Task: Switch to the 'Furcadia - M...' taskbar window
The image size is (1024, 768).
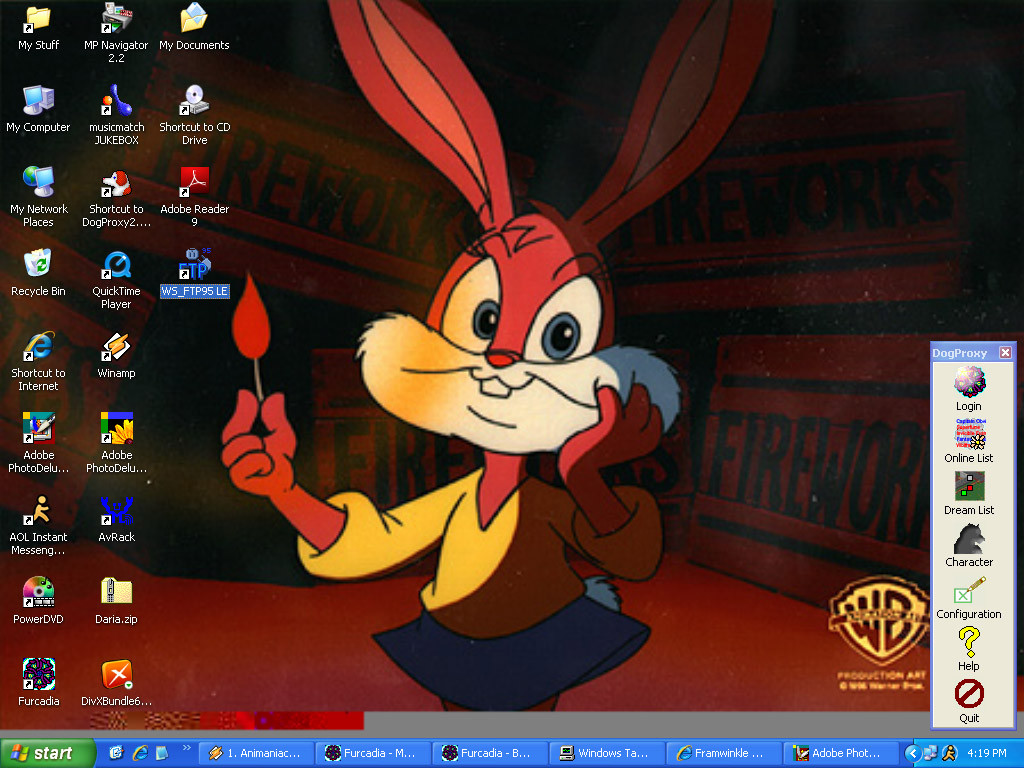Action: [x=373, y=753]
